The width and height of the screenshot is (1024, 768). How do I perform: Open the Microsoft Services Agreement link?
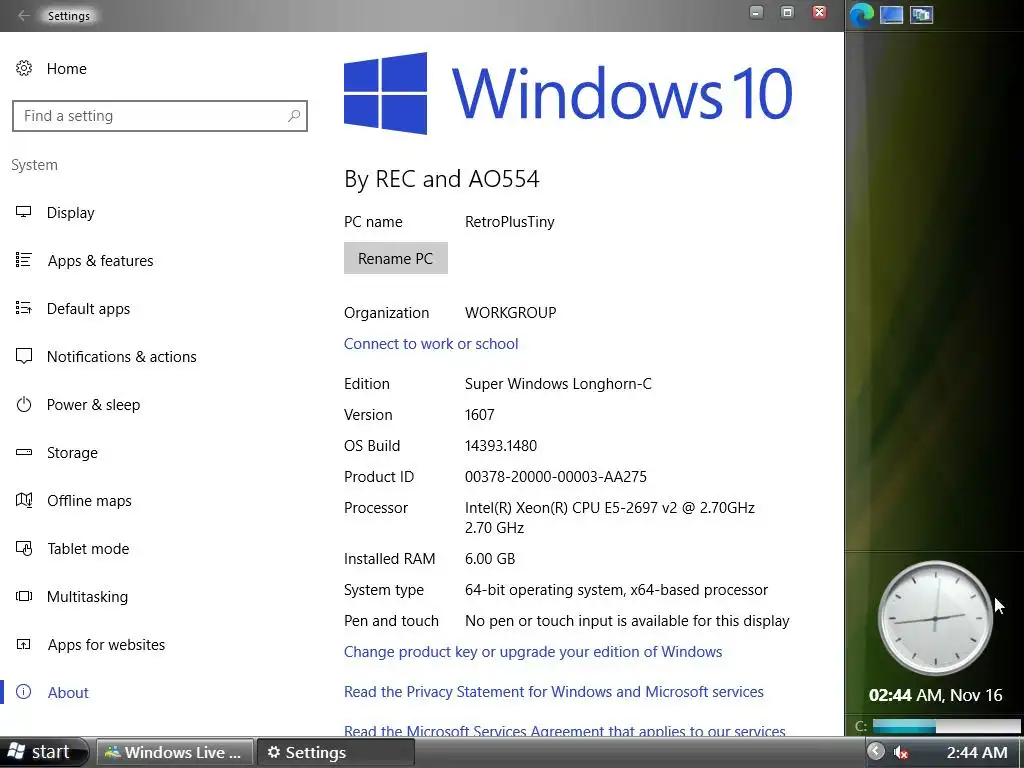point(564,730)
